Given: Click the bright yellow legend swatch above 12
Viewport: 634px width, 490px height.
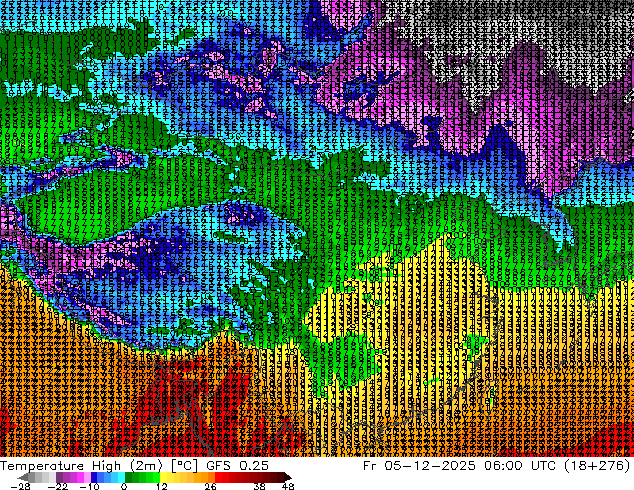Looking at the screenshot, I should coord(163,477).
